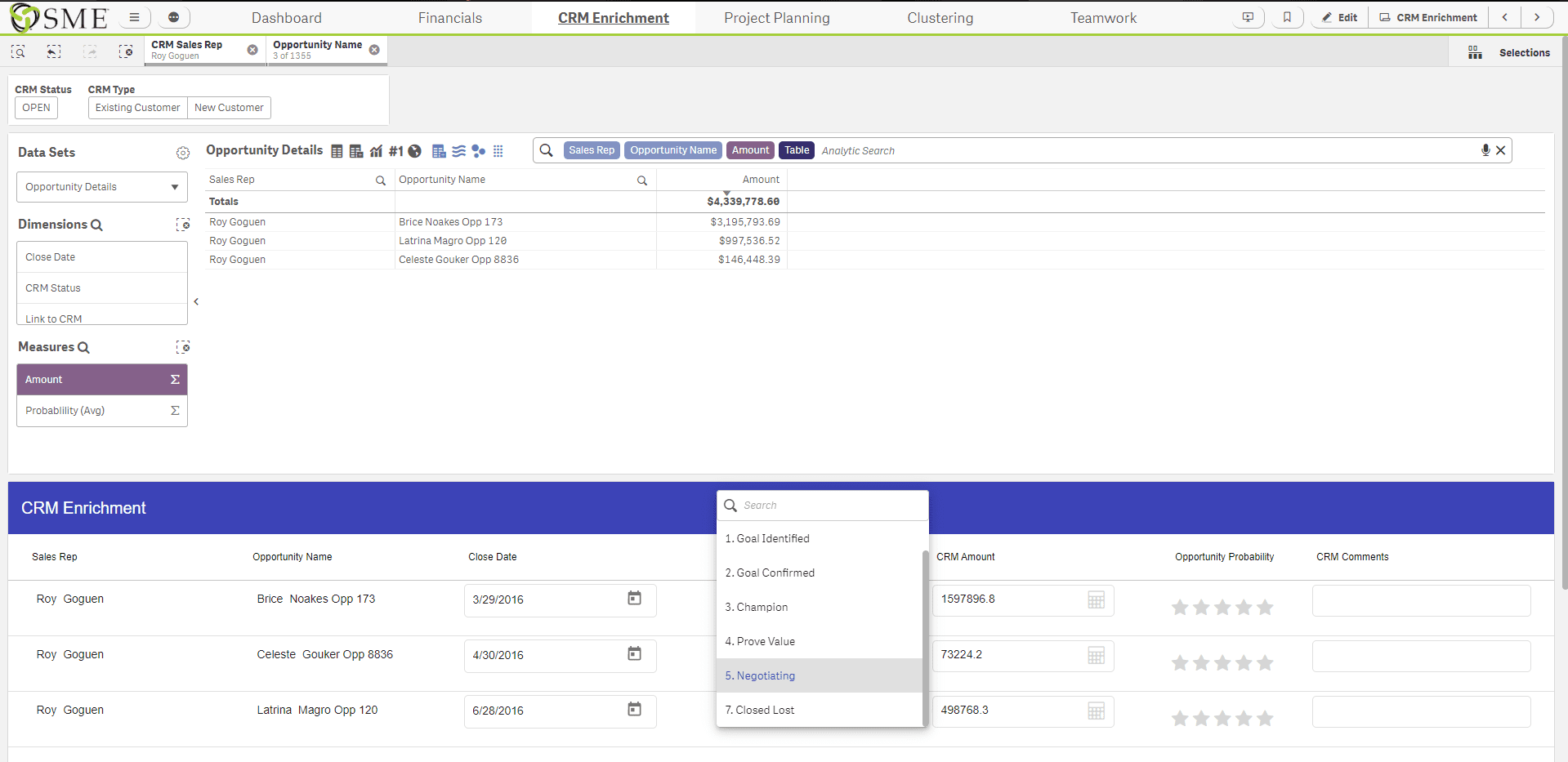Switch to pivot table chart icon

(x=356, y=151)
